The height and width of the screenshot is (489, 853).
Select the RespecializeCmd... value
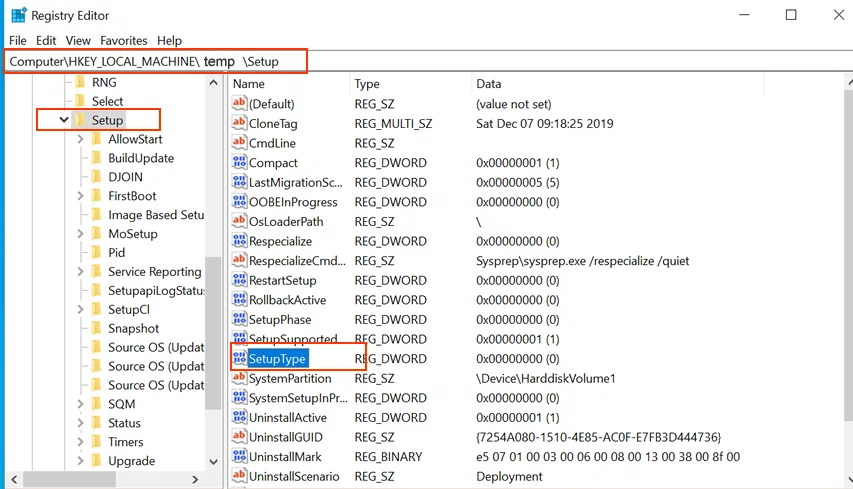pos(297,261)
